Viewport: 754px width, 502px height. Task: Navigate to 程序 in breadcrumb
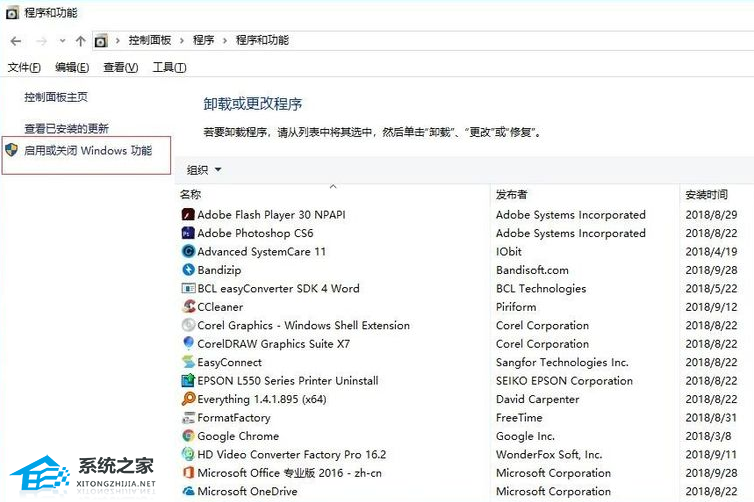pyautogui.click(x=203, y=40)
